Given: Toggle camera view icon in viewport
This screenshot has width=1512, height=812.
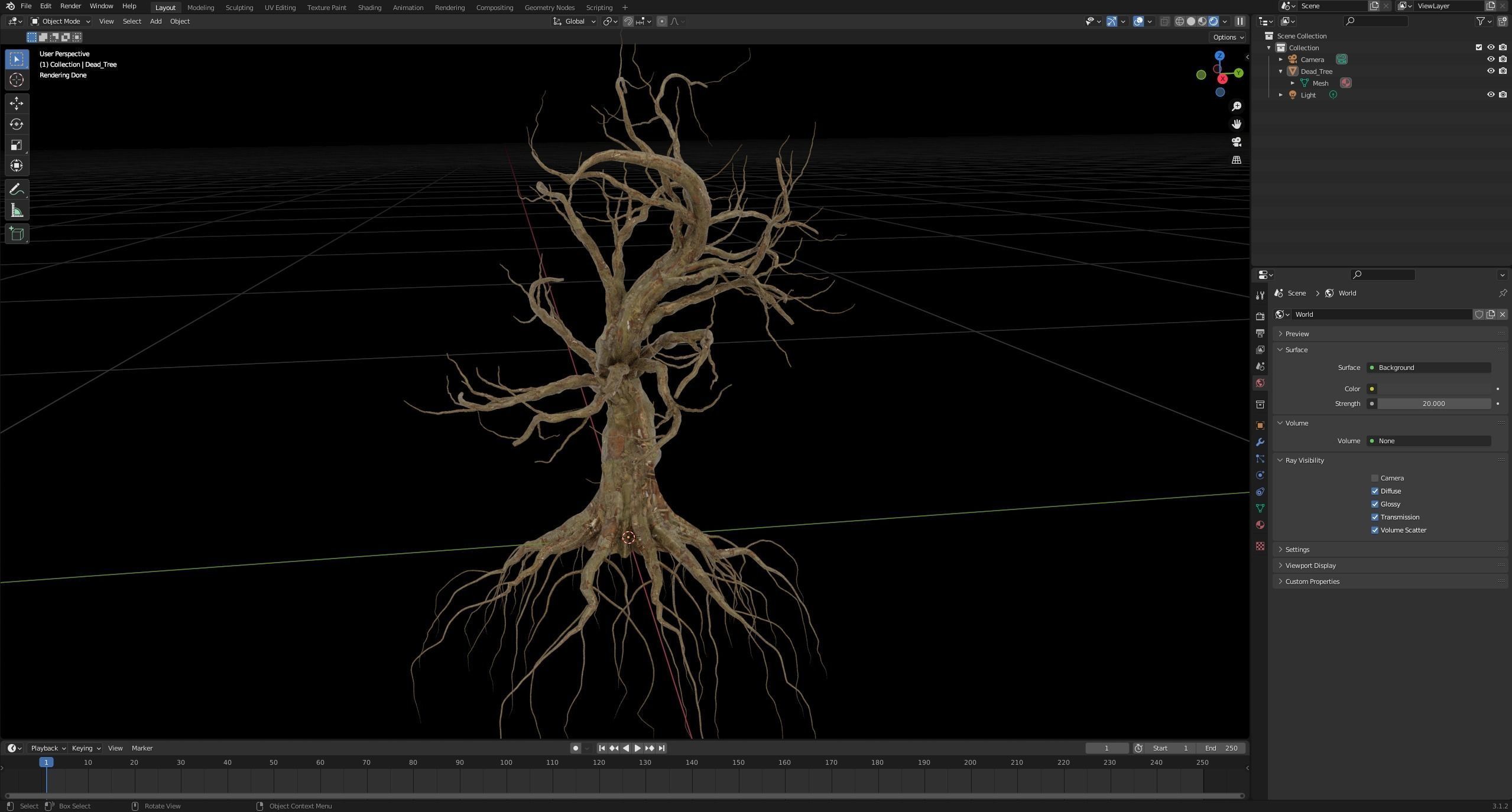Looking at the screenshot, I should tap(1236, 142).
